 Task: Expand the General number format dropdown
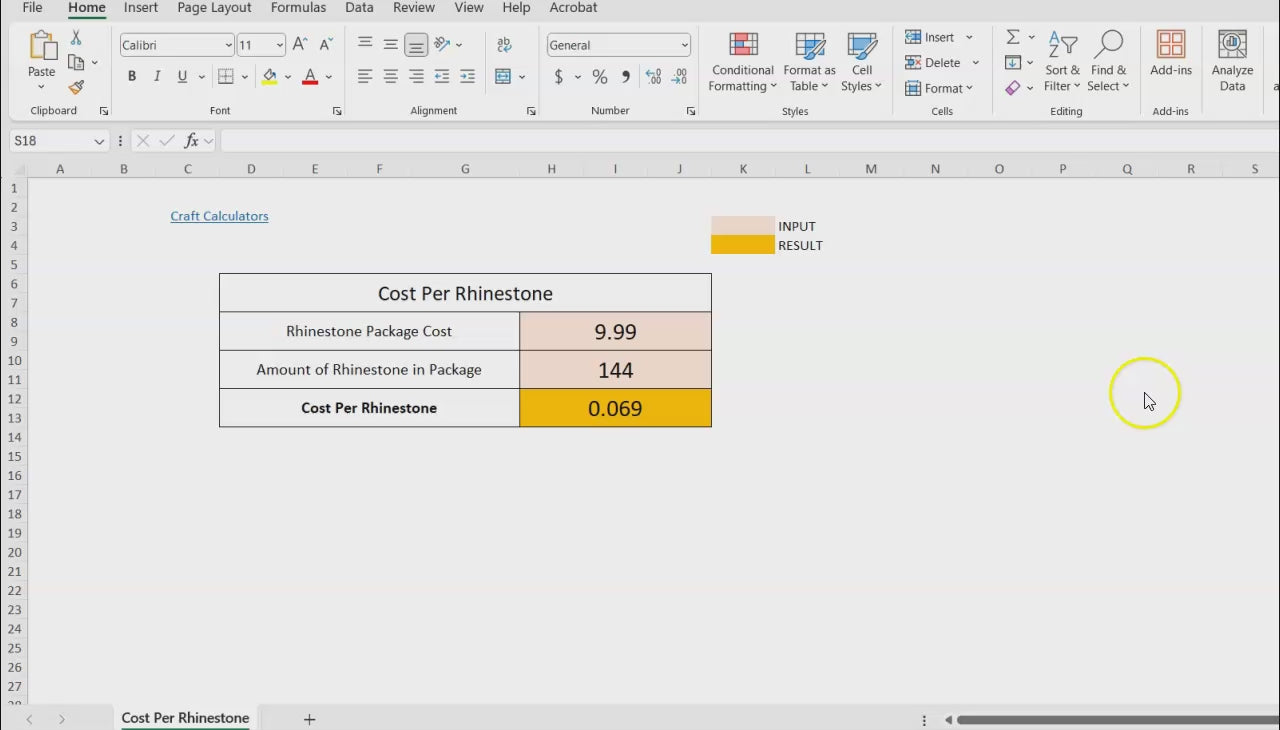pos(684,45)
